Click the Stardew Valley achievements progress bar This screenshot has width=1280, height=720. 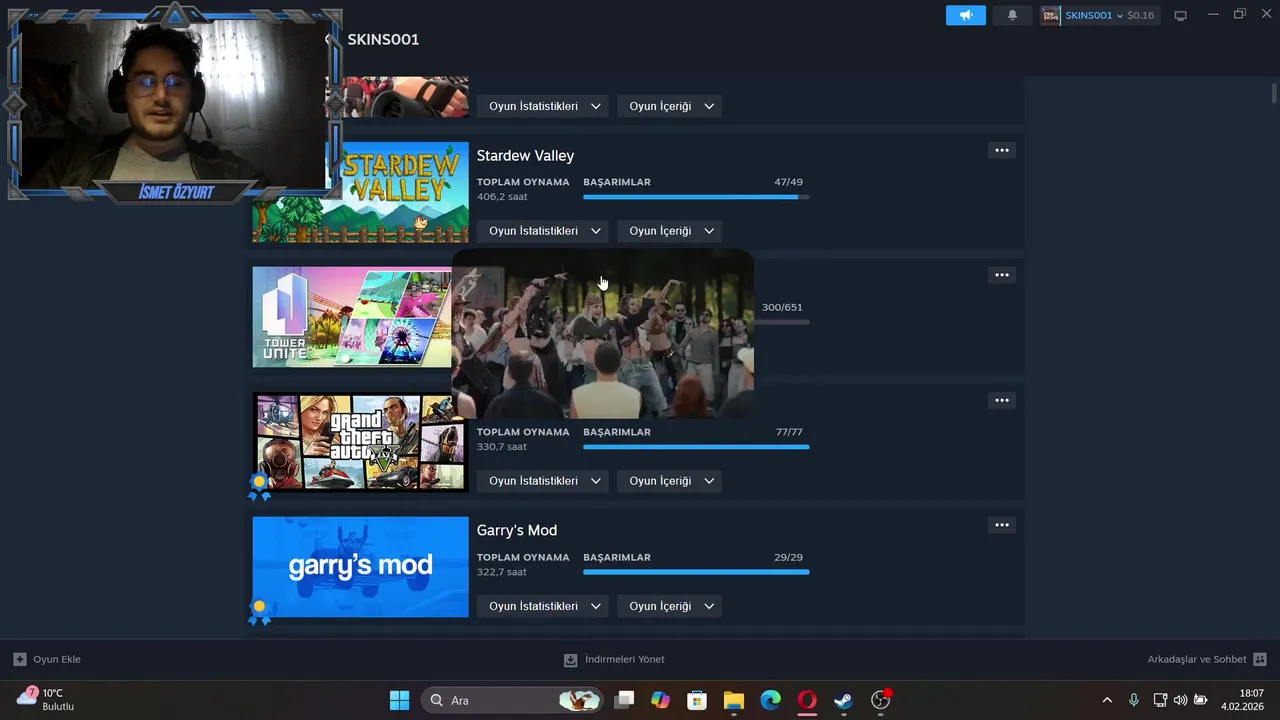pyautogui.click(x=696, y=197)
